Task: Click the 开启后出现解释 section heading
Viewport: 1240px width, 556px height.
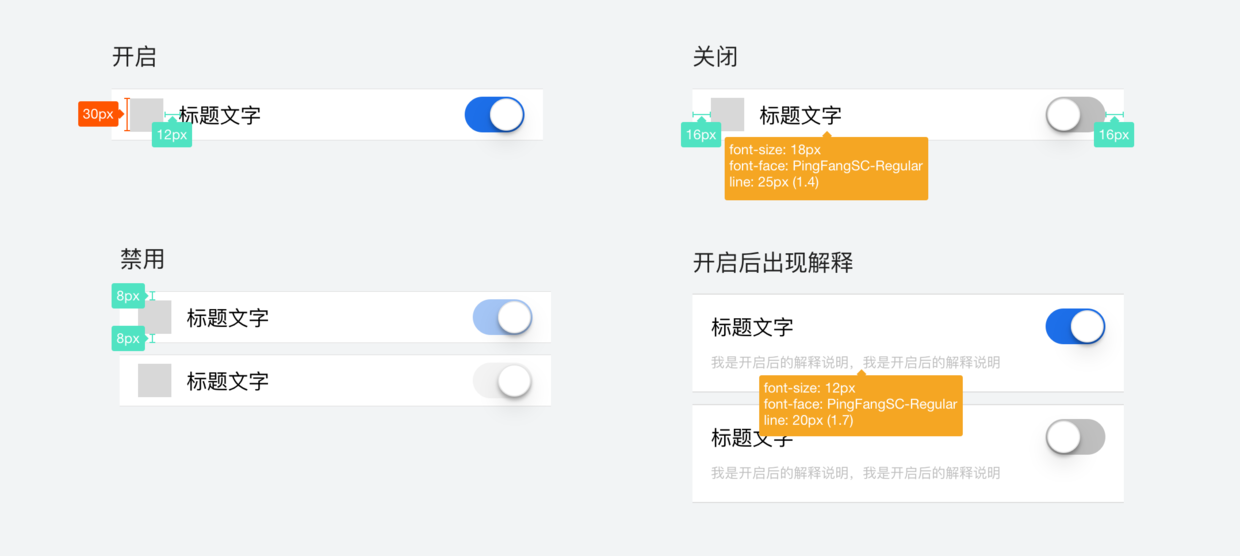Action: pos(773,263)
